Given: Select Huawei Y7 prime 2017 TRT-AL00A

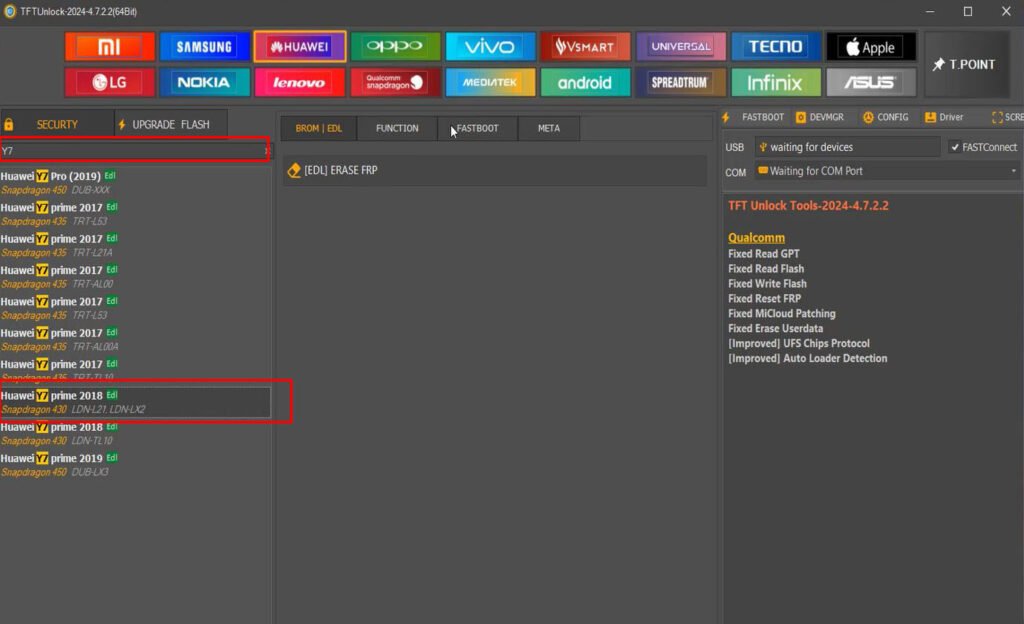Looking at the screenshot, I should click(135, 339).
